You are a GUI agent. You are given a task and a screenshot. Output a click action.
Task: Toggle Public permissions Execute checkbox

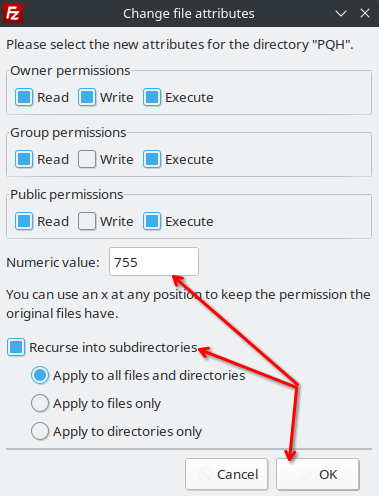[152, 221]
